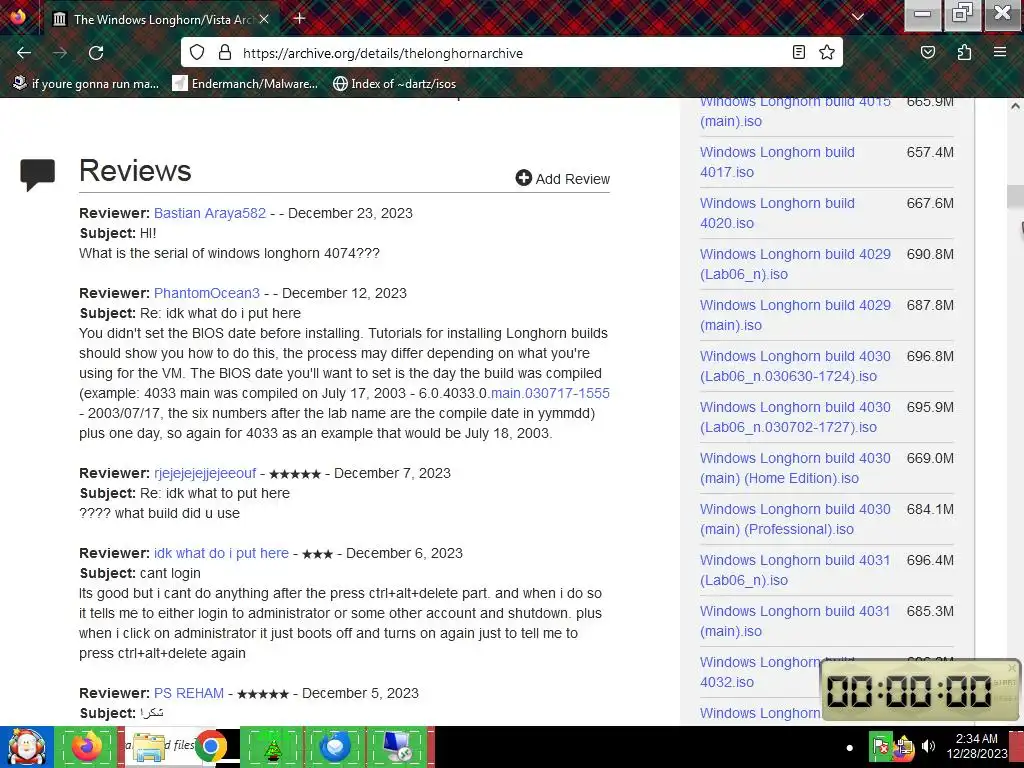Open the Action Center flag tray icon
Viewport: 1024px width, 768px height.
pos(880,746)
